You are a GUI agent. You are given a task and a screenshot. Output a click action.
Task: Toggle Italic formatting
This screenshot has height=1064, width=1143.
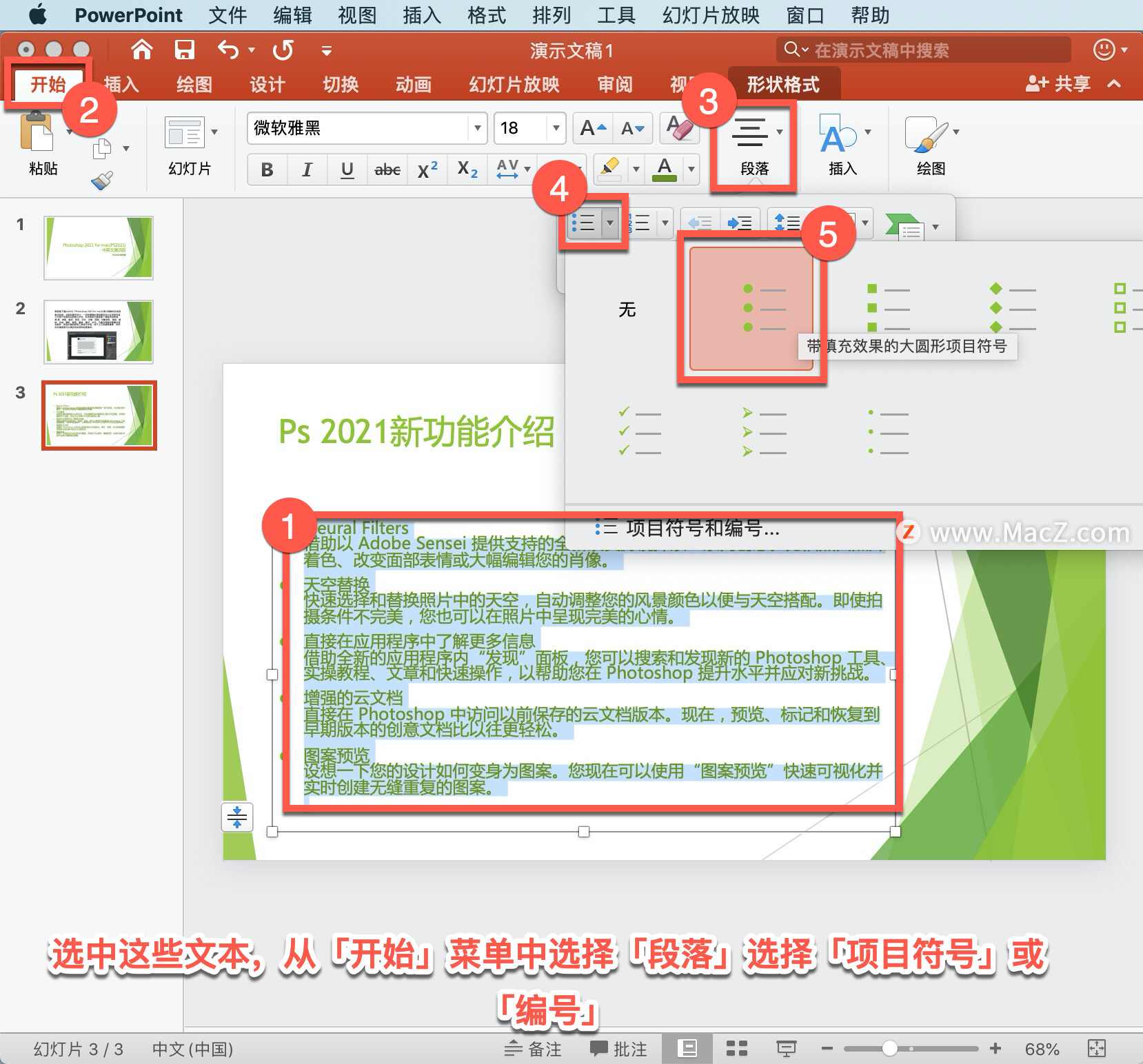[307, 169]
